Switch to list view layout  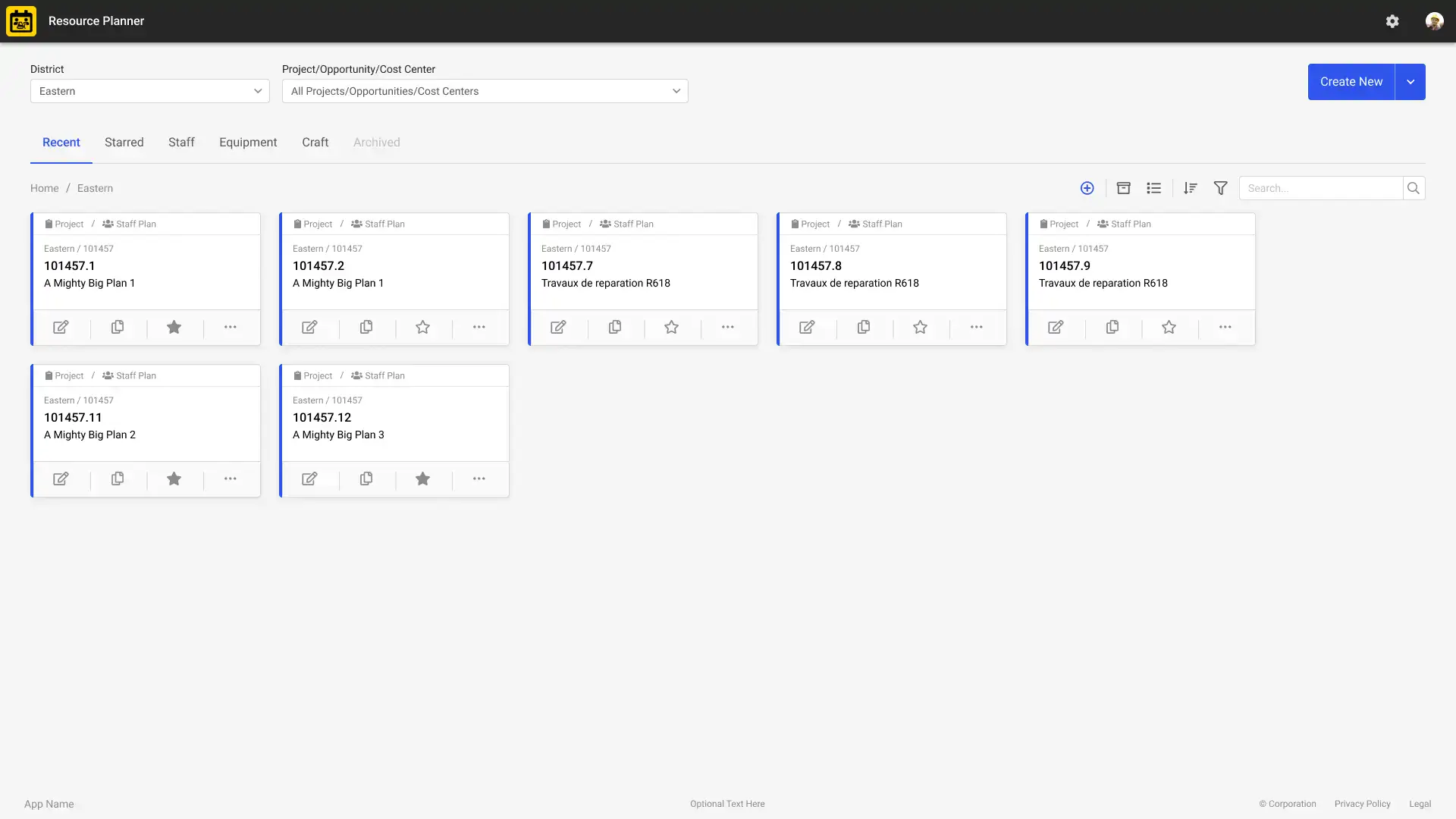(x=1153, y=187)
